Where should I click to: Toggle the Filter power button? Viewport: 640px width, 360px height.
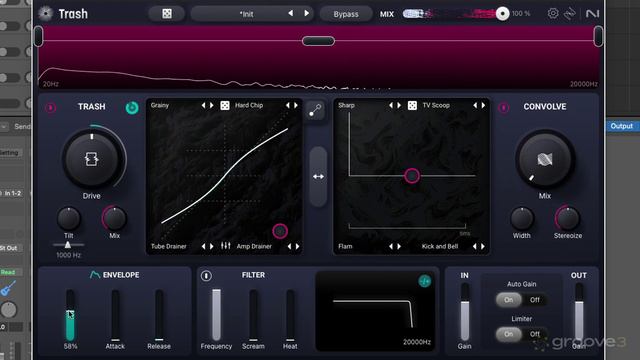click(x=206, y=276)
